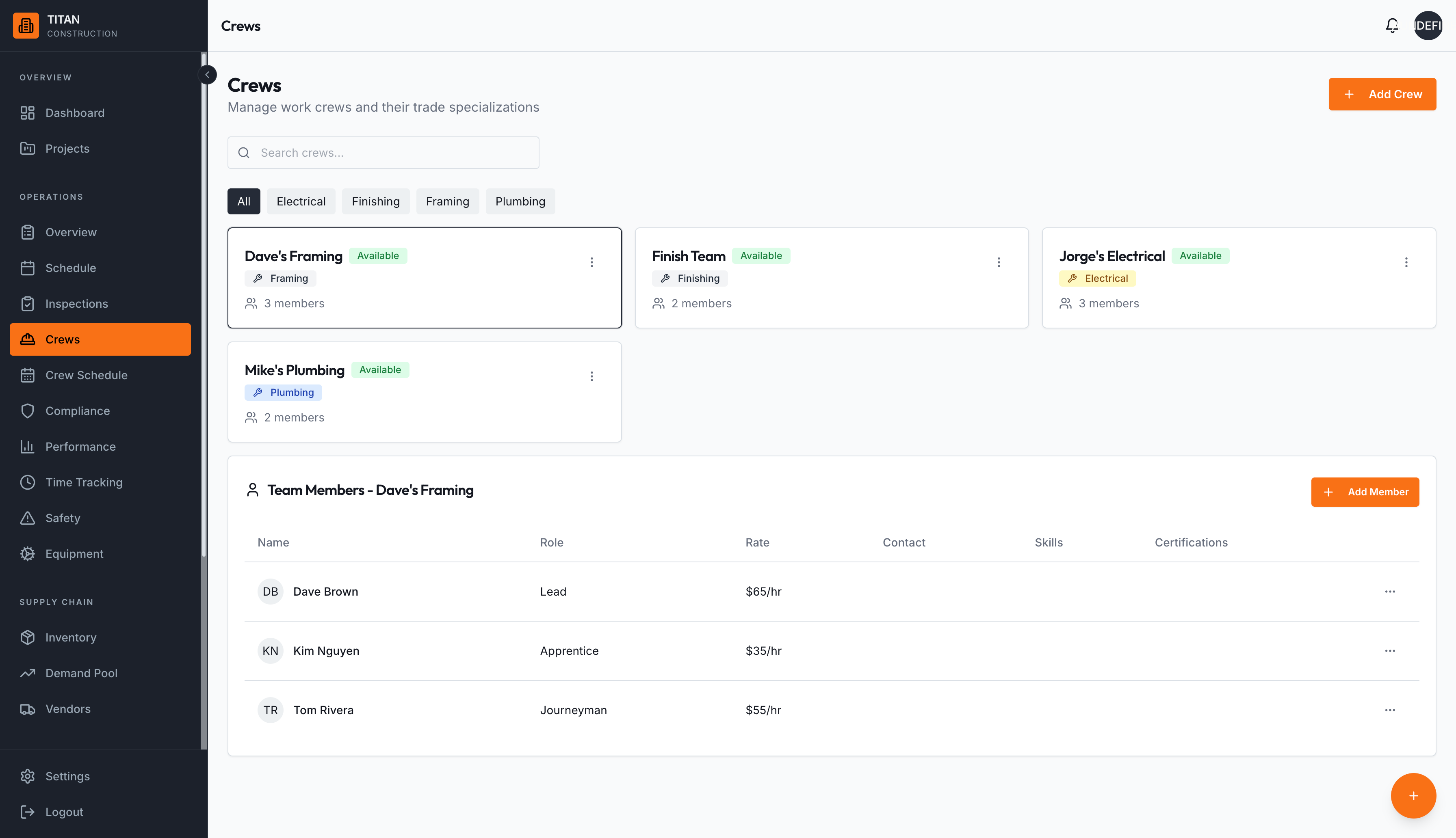
Task: Filter crews by Plumbing trade
Action: (x=520, y=201)
